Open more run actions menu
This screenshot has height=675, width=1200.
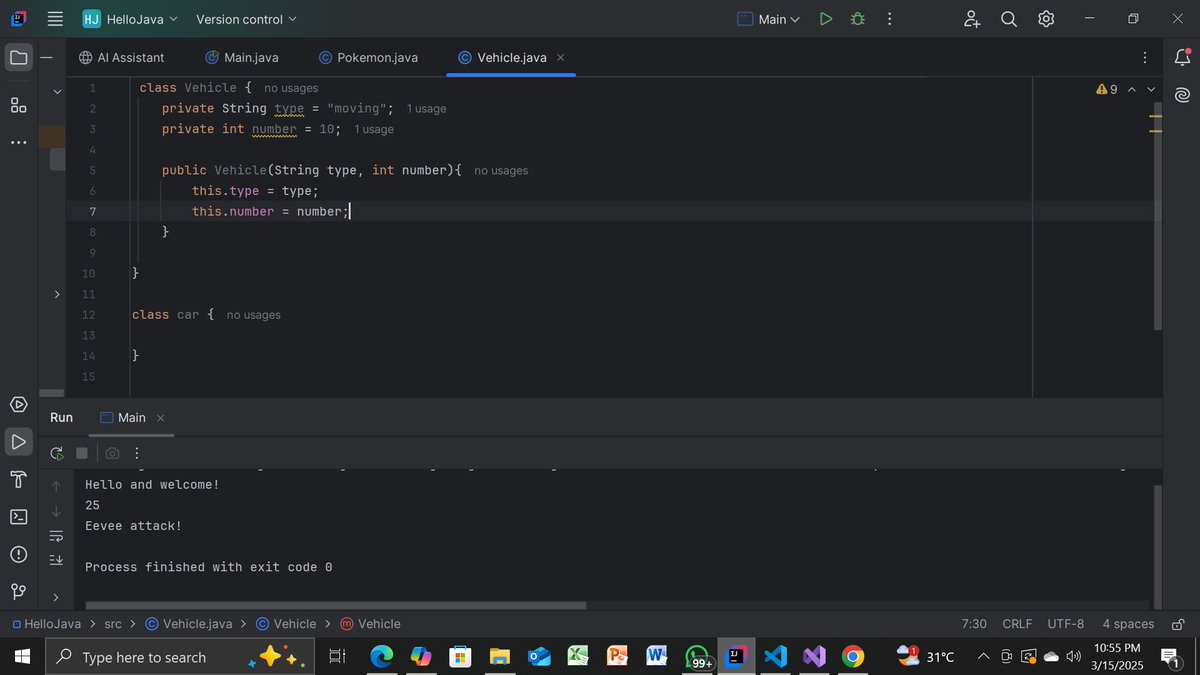(889, 19)
